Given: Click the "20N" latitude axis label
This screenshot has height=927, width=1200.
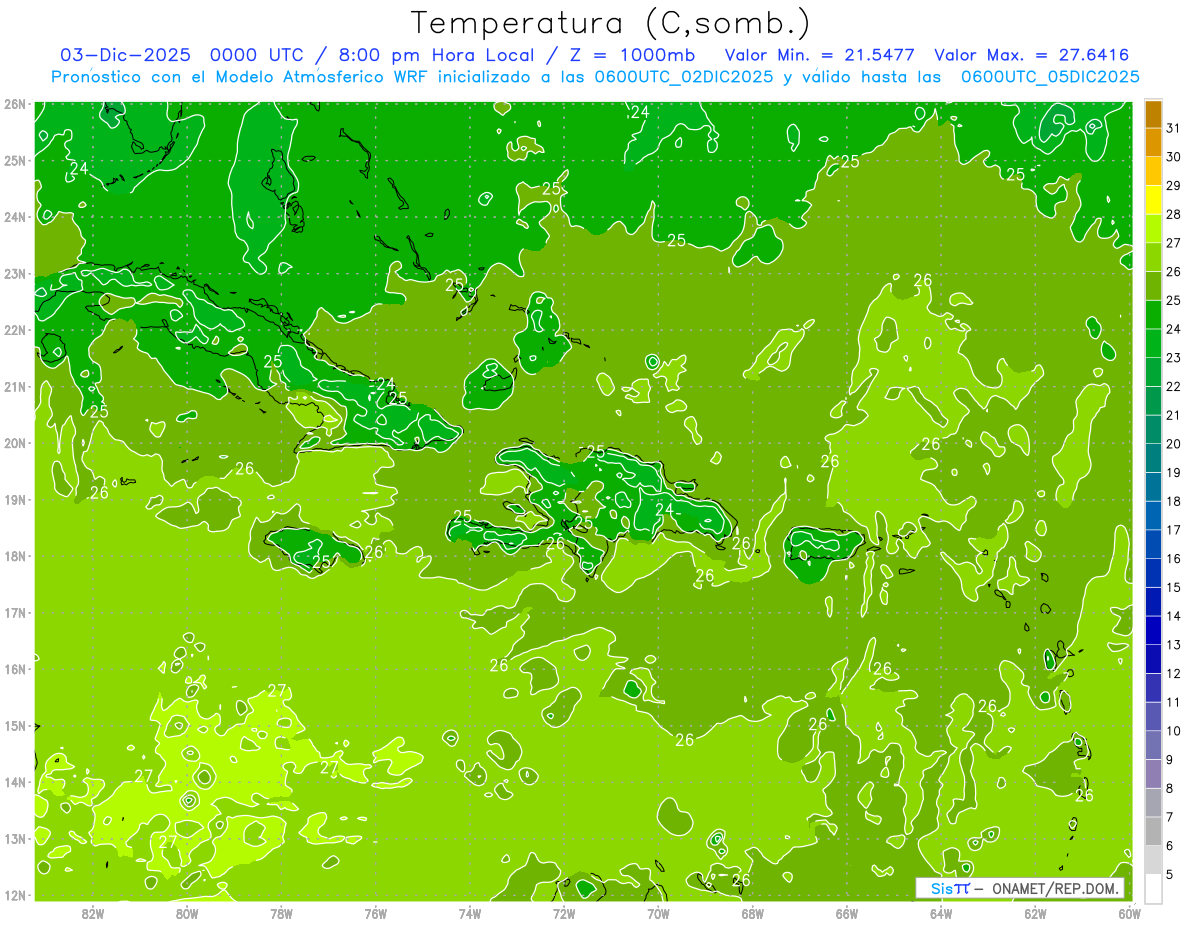Looking at the screenshot, I should [15, 443].
